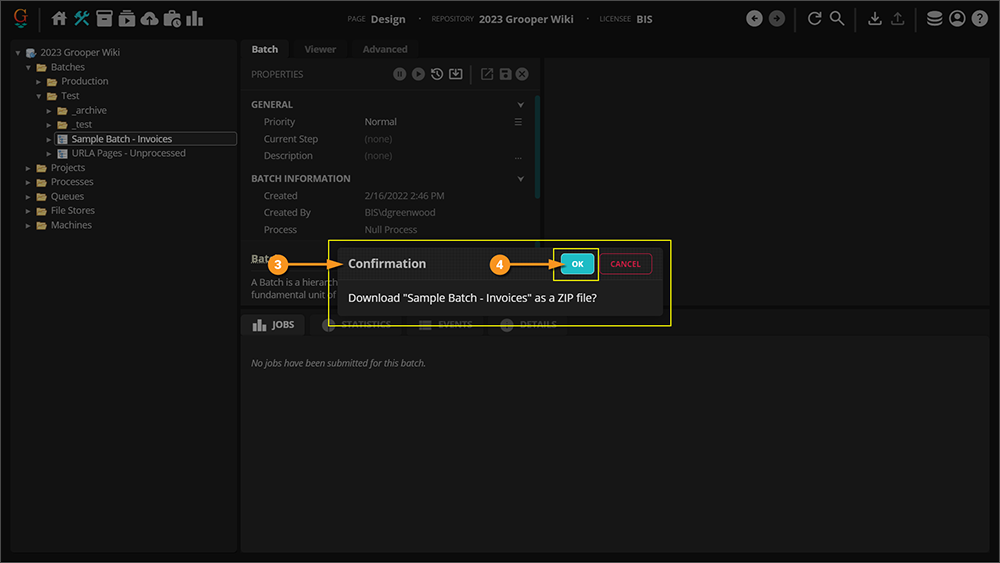Click the open-in-new-window icon in Properties
1000x563 pixels.
pos(487,74)
